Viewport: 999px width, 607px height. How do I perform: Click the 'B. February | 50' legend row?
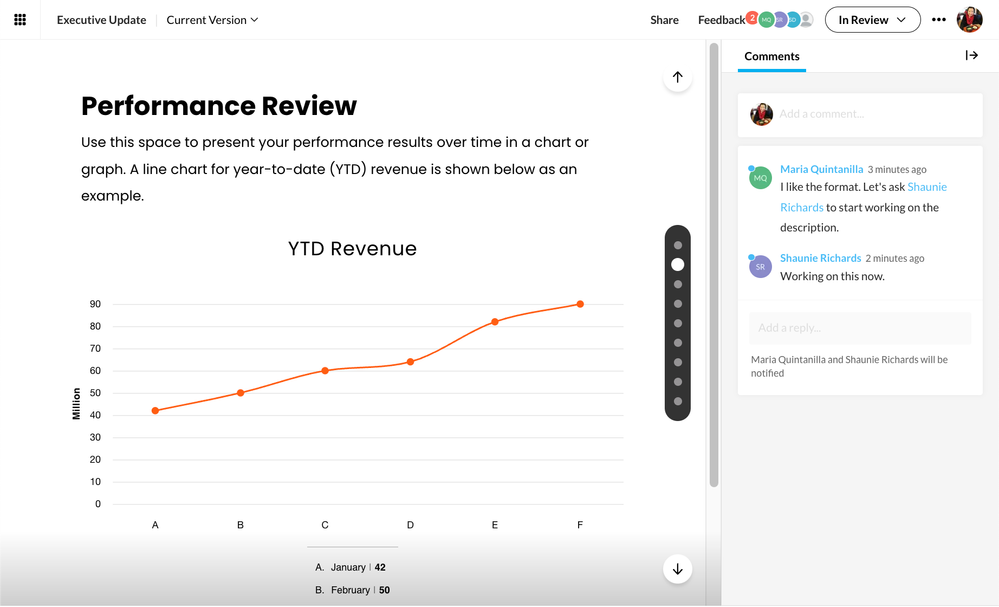point(352,590)
